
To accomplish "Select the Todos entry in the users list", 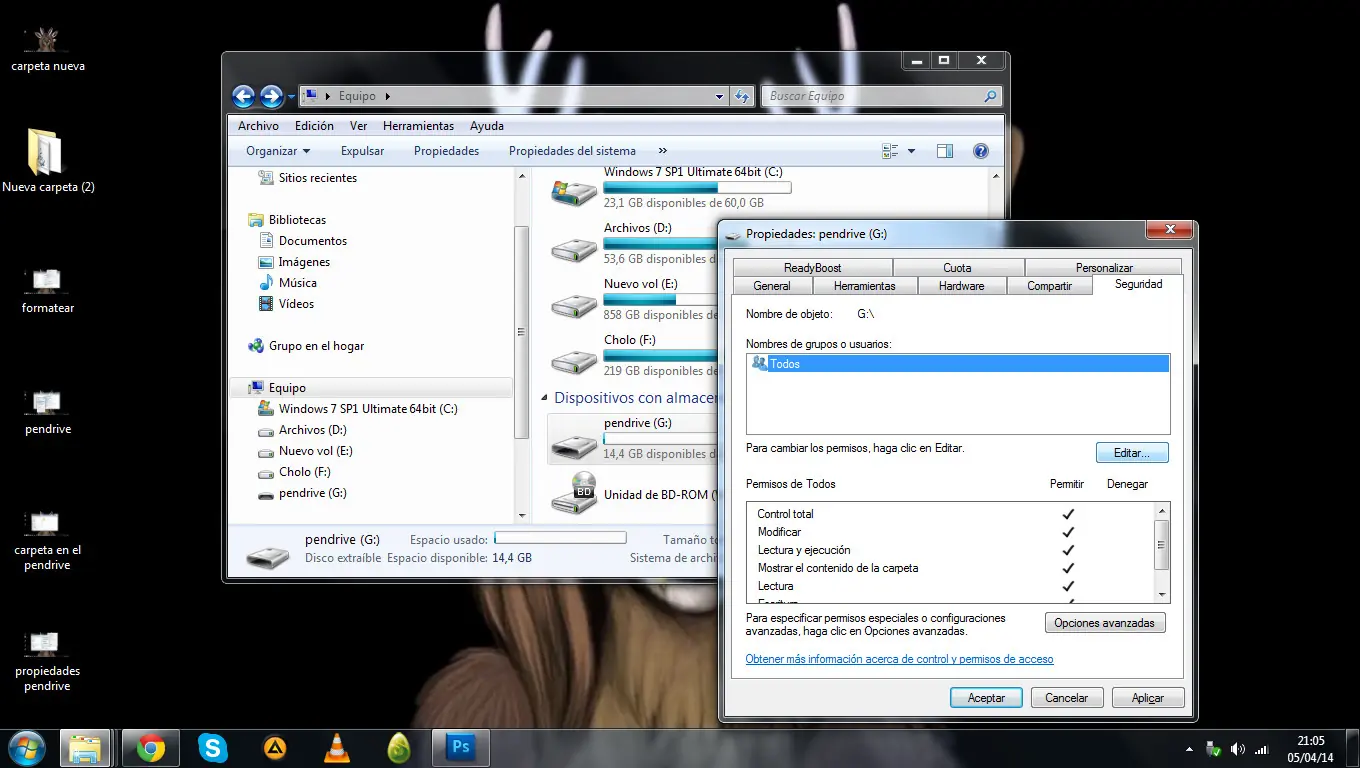I will click(958, 364).
